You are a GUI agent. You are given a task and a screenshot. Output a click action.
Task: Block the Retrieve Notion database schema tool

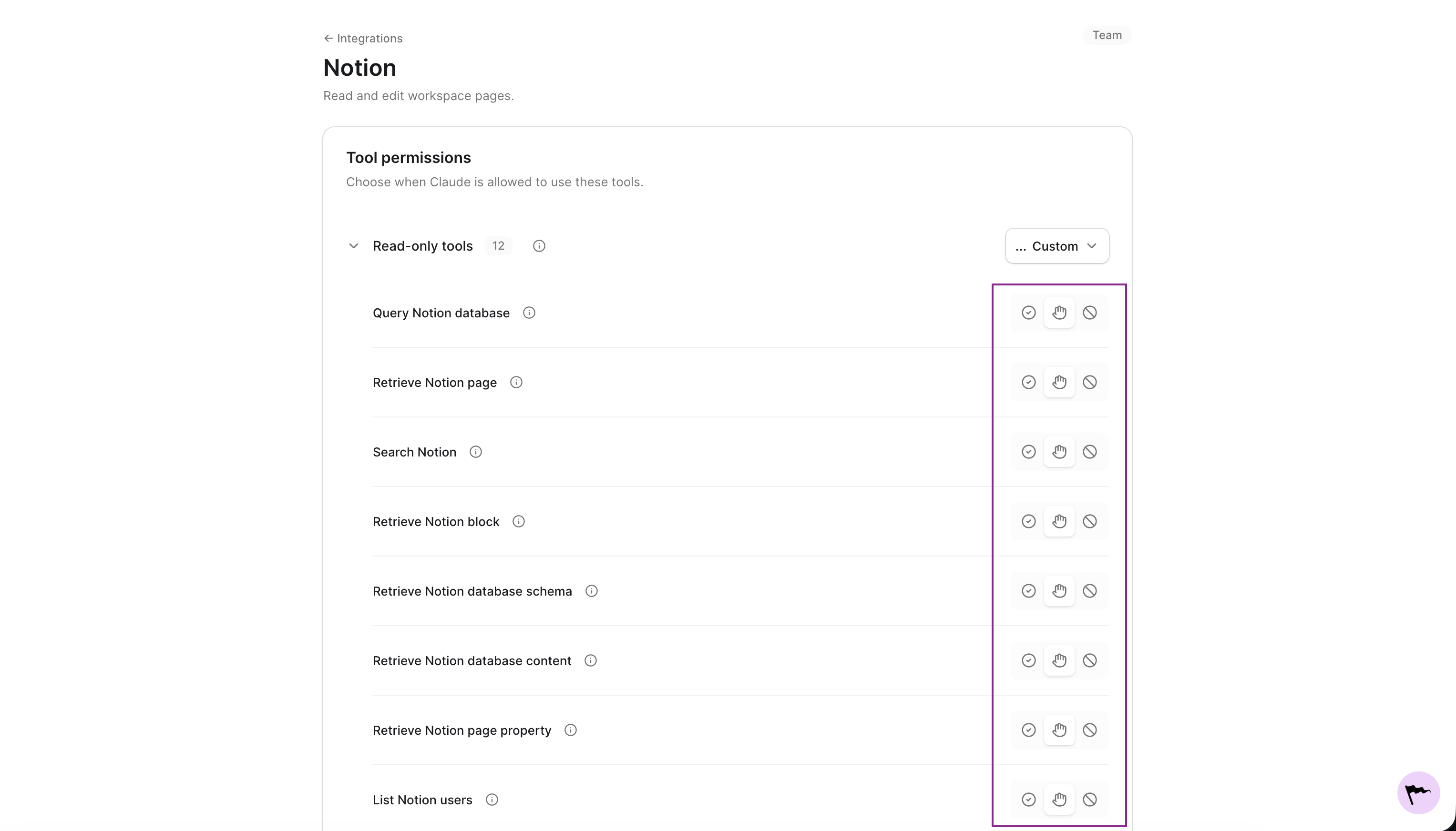1090,591
